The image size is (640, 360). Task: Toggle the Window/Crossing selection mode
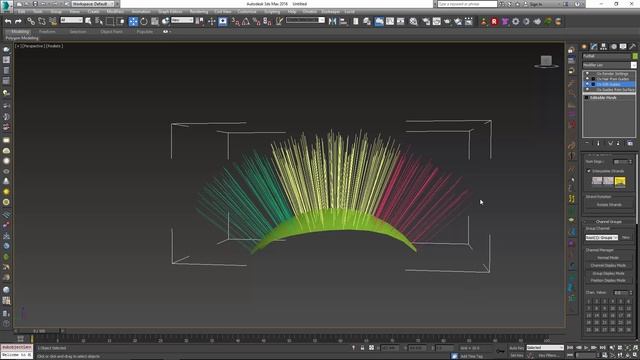(120, 21)
